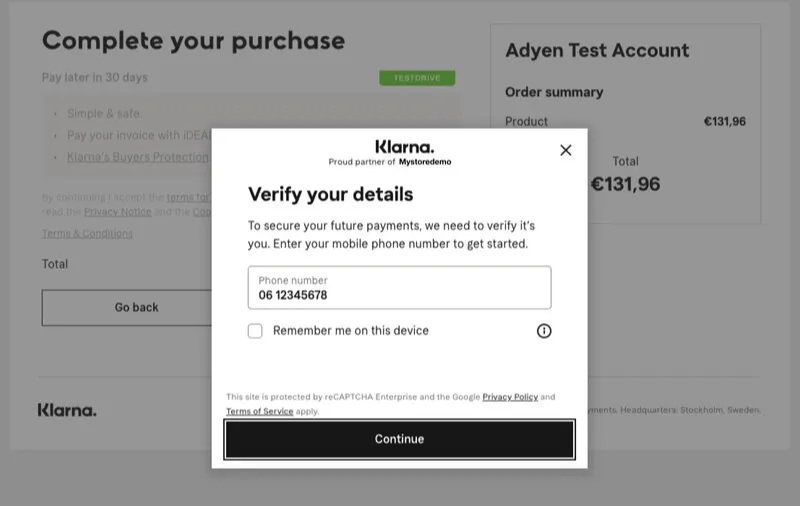Viewport: 800px width, 506px height.
Task: Click the Remember me on this device label
Action: 351,331
